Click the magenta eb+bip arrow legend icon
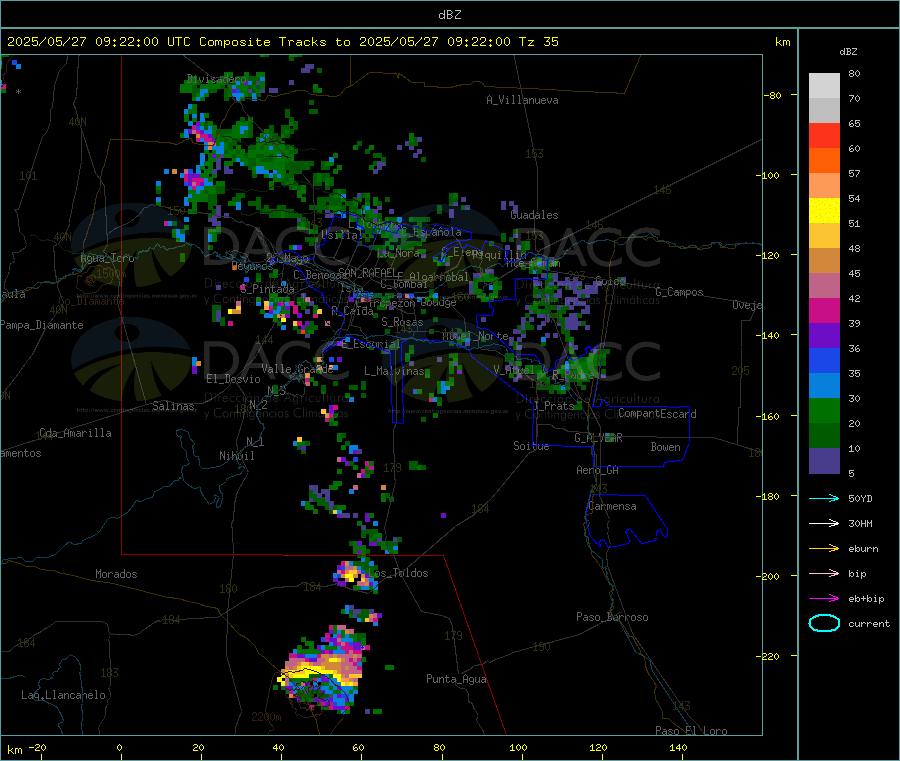The width and height of the screenshot is (900, 761). tap(824, 599)
